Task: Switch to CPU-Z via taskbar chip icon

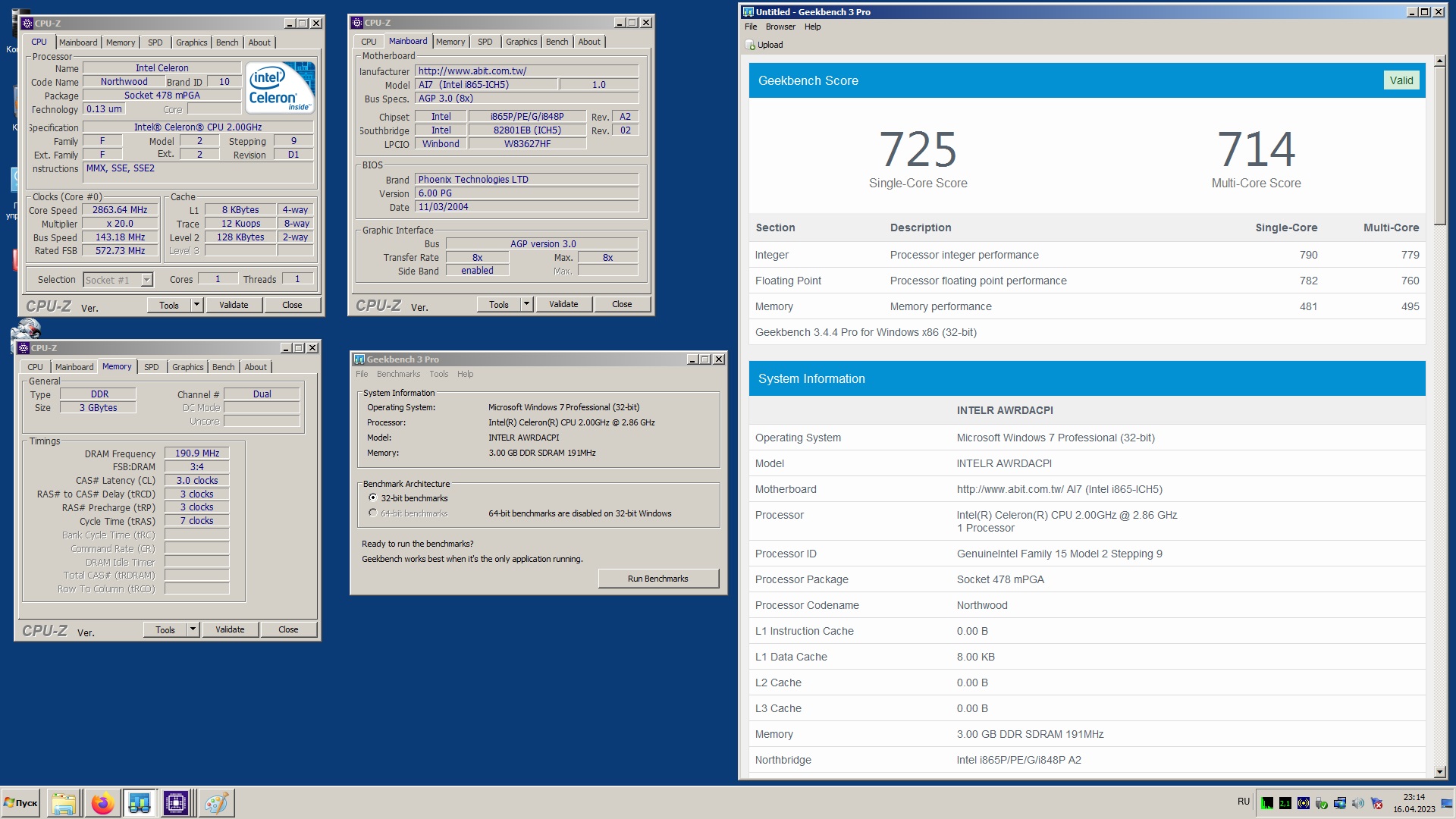Action: (x=176, y=803)
